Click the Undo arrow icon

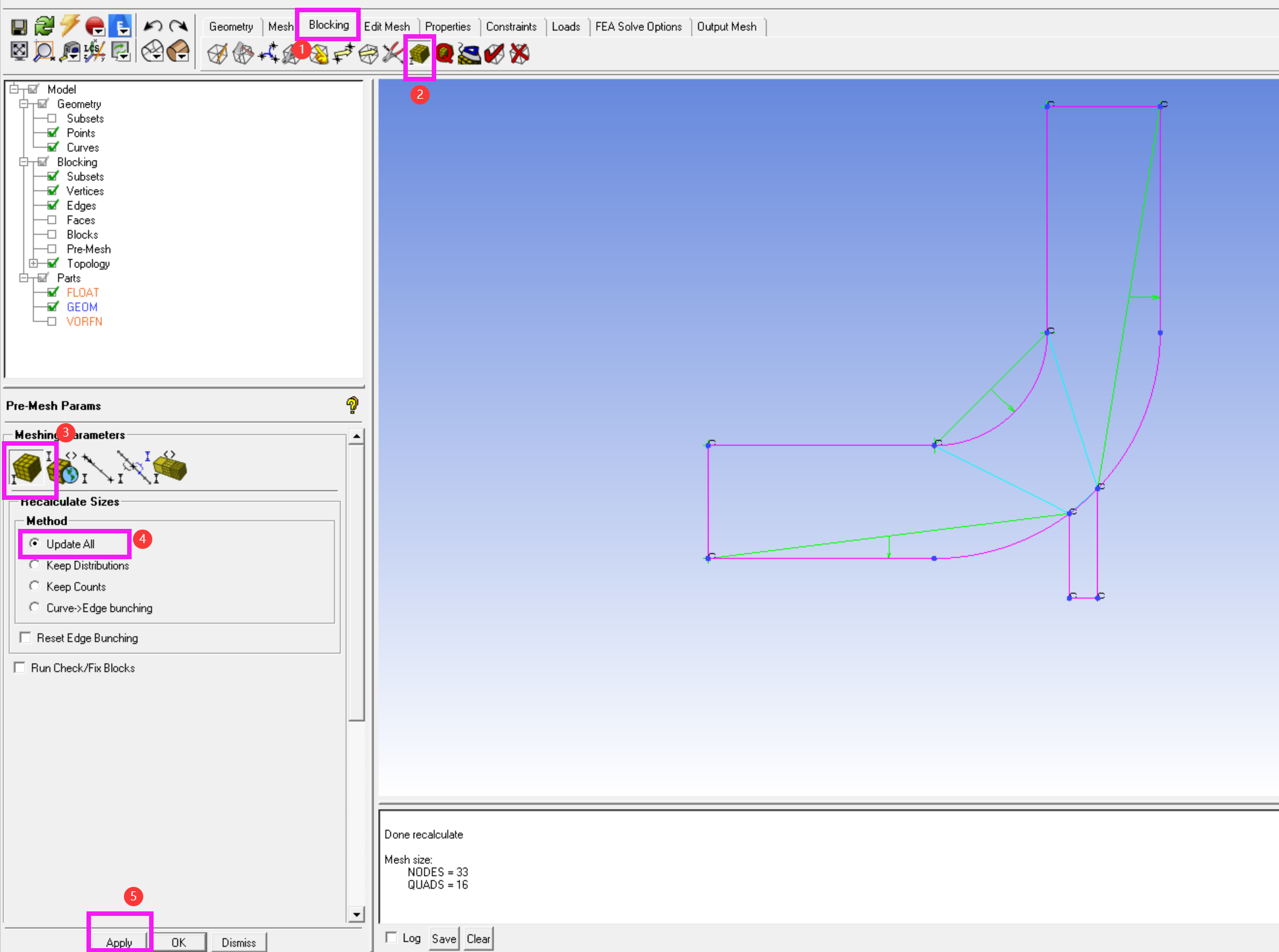152,26
